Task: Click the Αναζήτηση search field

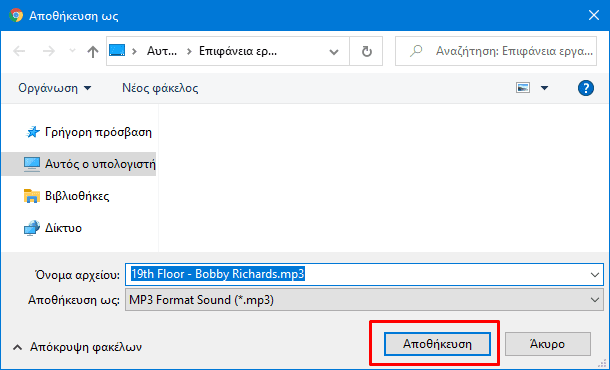Action: (x=496, y=51)
